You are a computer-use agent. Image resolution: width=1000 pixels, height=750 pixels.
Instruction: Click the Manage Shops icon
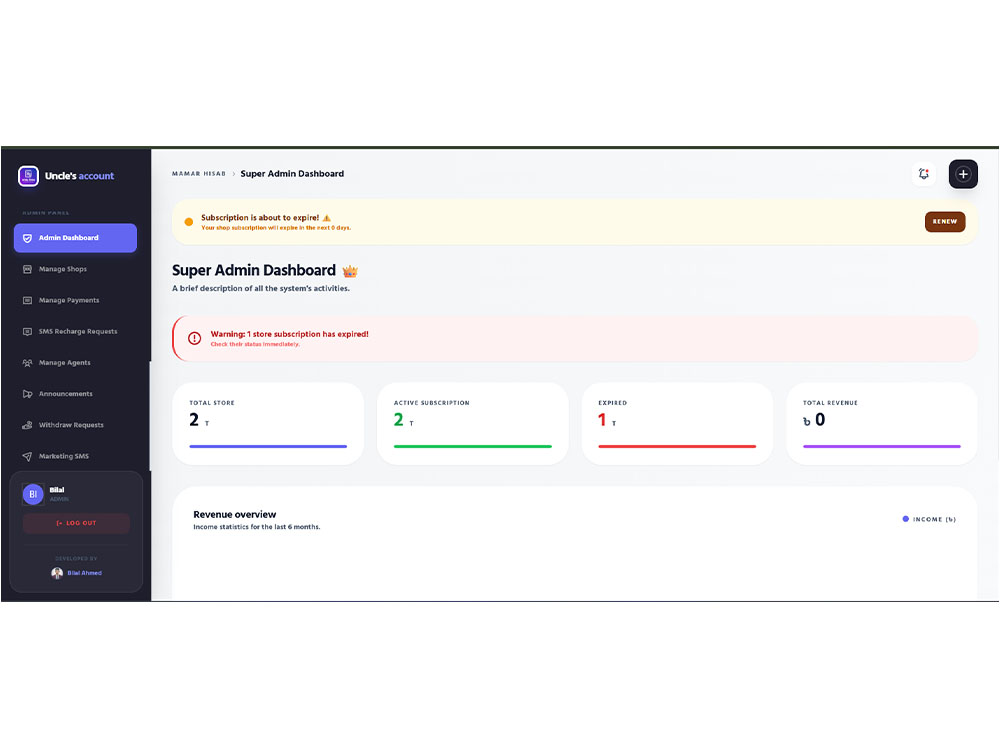(x=27, y=269)
